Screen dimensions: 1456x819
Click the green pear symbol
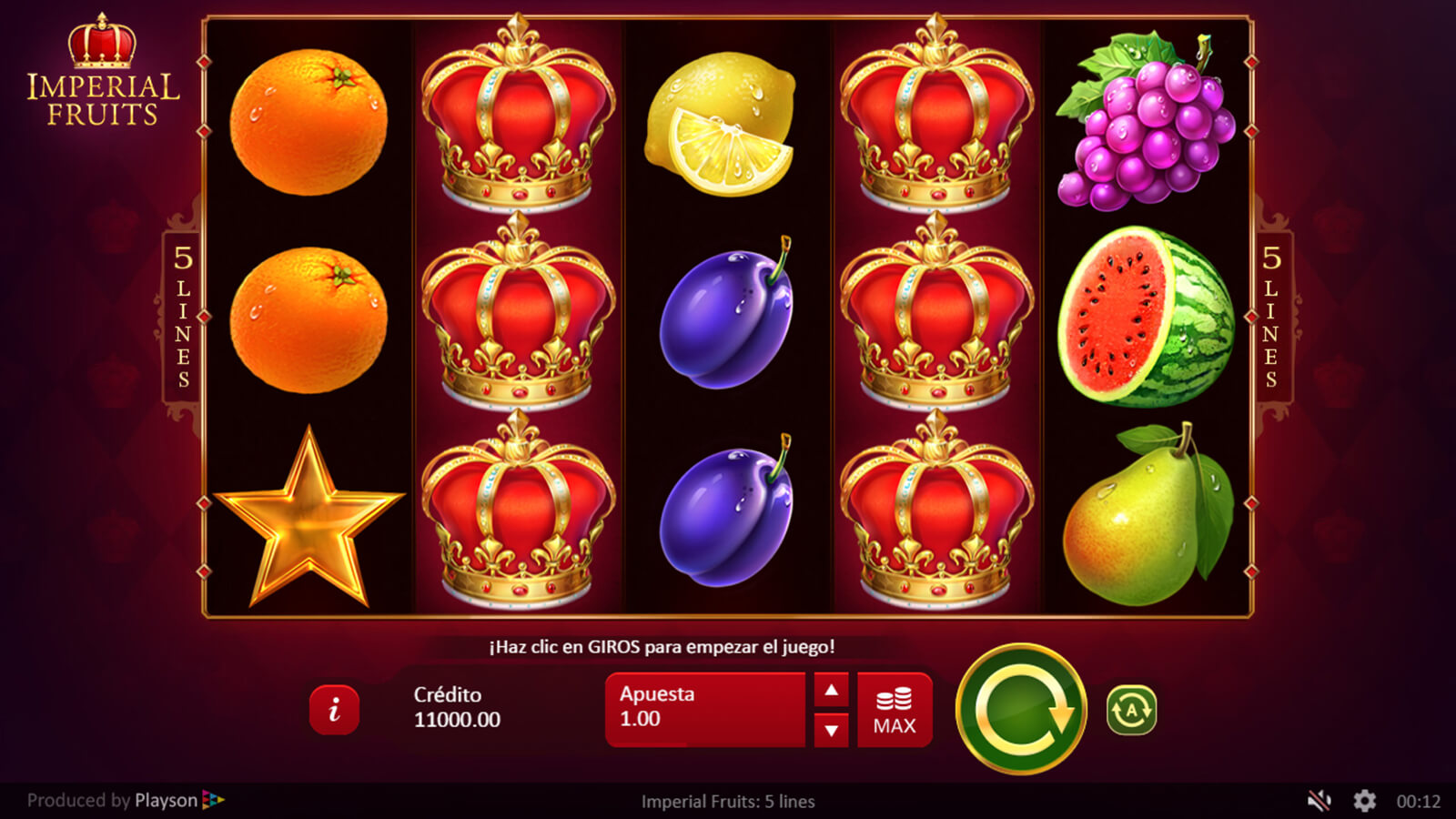pos(1148,514)
